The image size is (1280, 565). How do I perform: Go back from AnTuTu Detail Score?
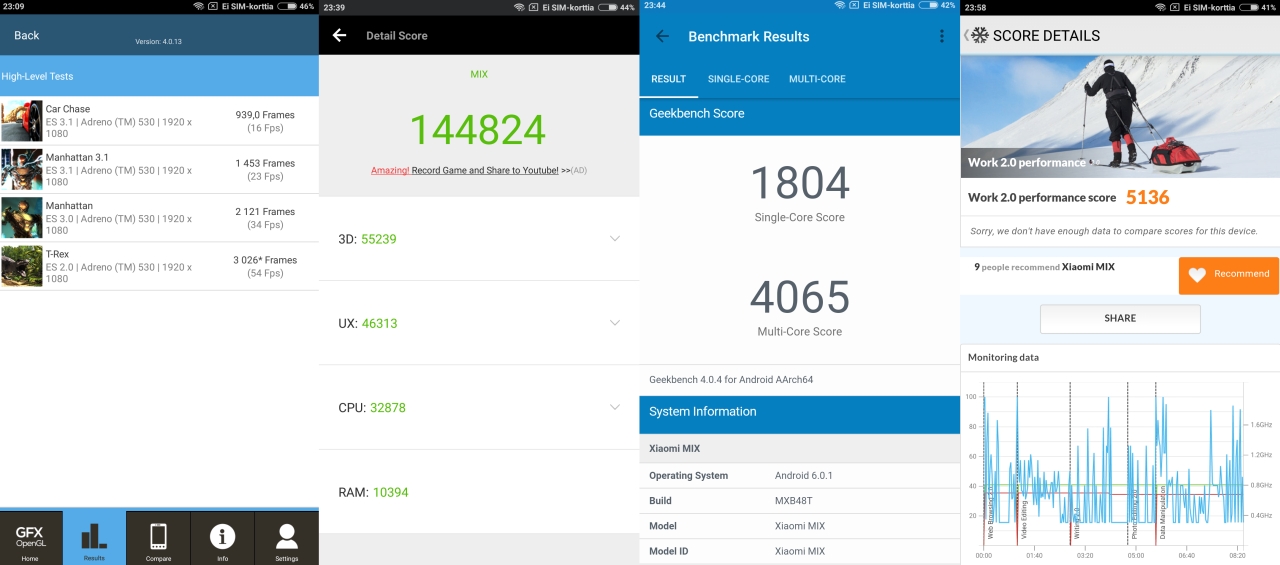339,35
